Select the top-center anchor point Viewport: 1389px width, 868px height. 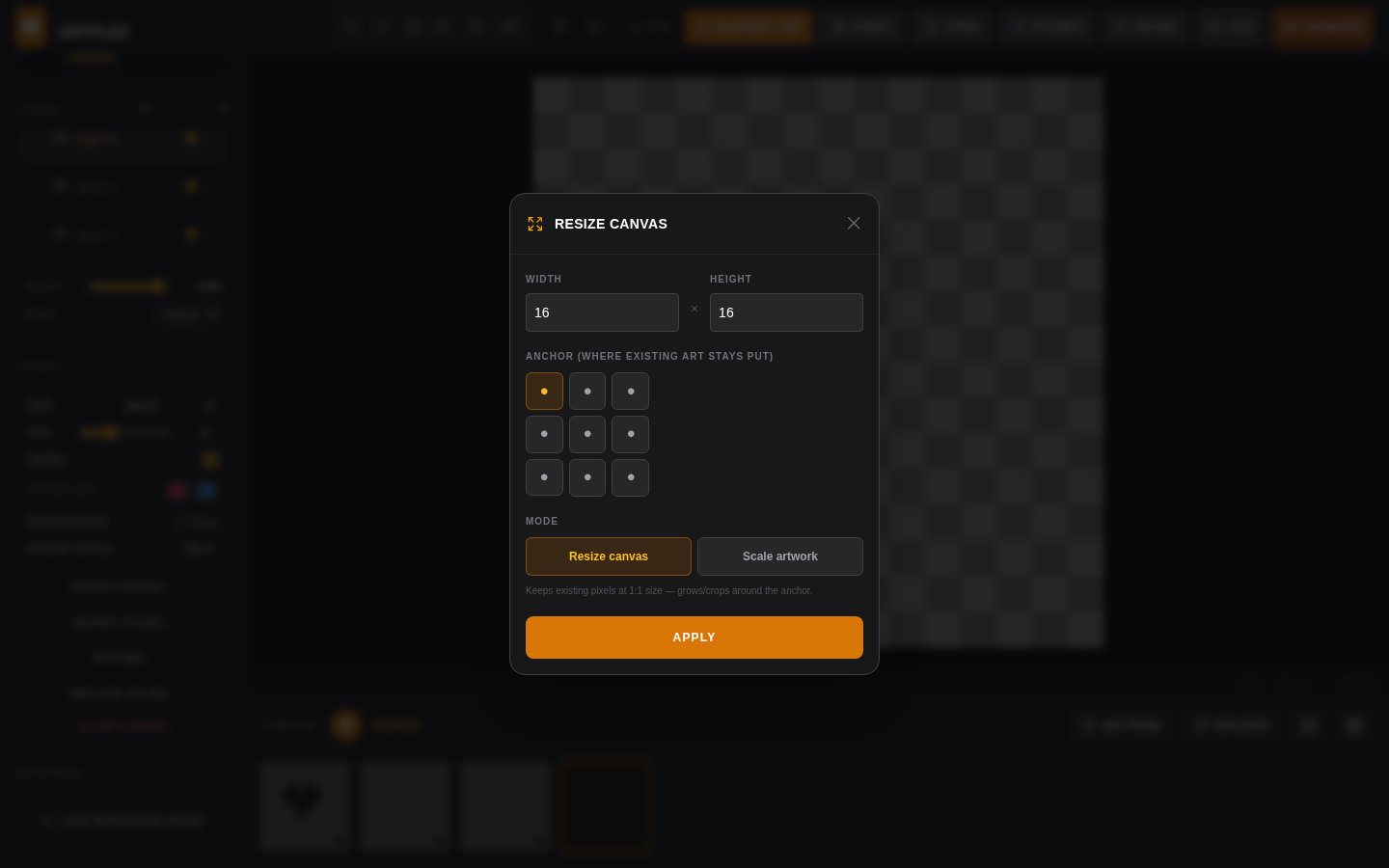[587, 392]
